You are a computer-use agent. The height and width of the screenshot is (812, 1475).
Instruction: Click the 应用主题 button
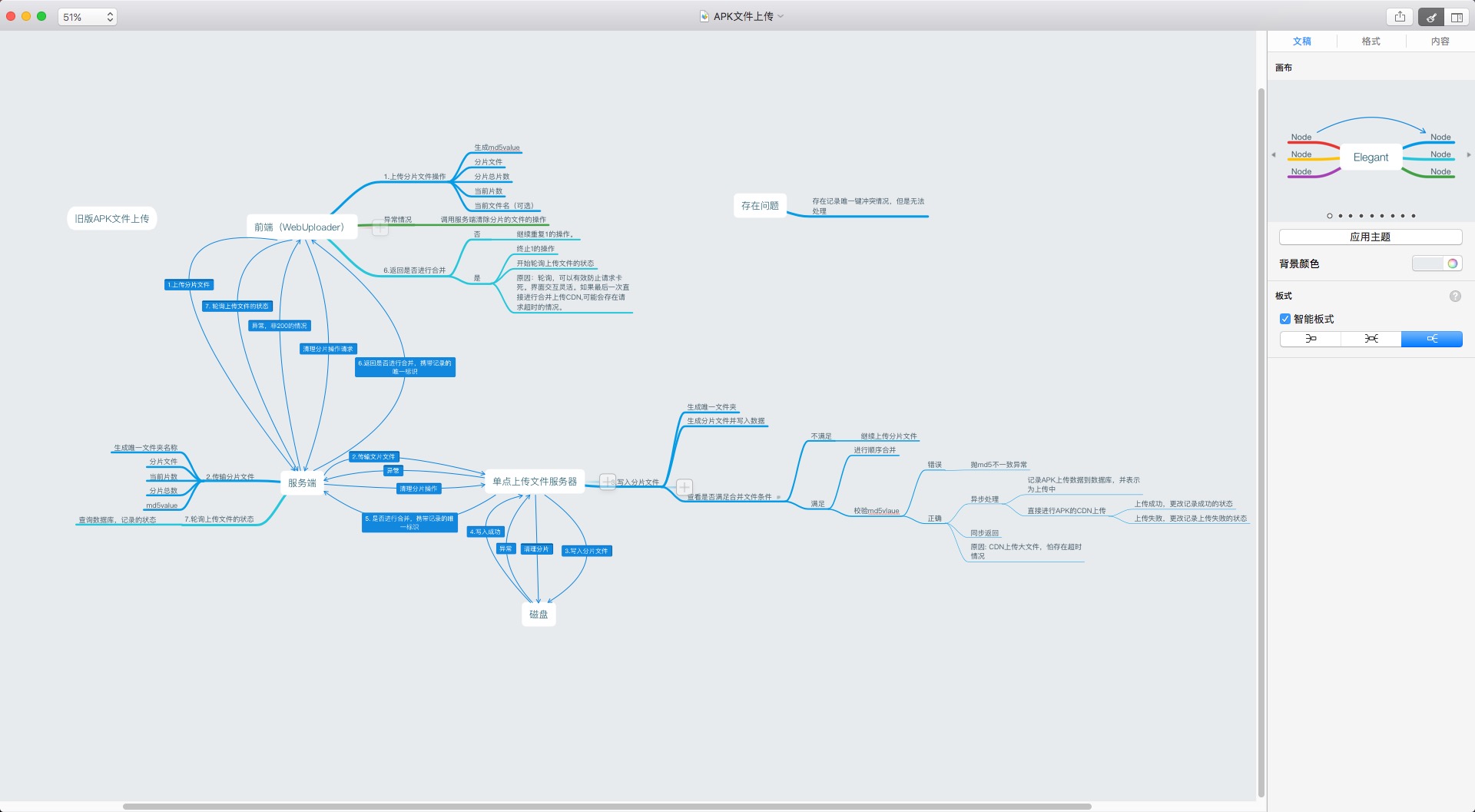[x=1371, y=237]
